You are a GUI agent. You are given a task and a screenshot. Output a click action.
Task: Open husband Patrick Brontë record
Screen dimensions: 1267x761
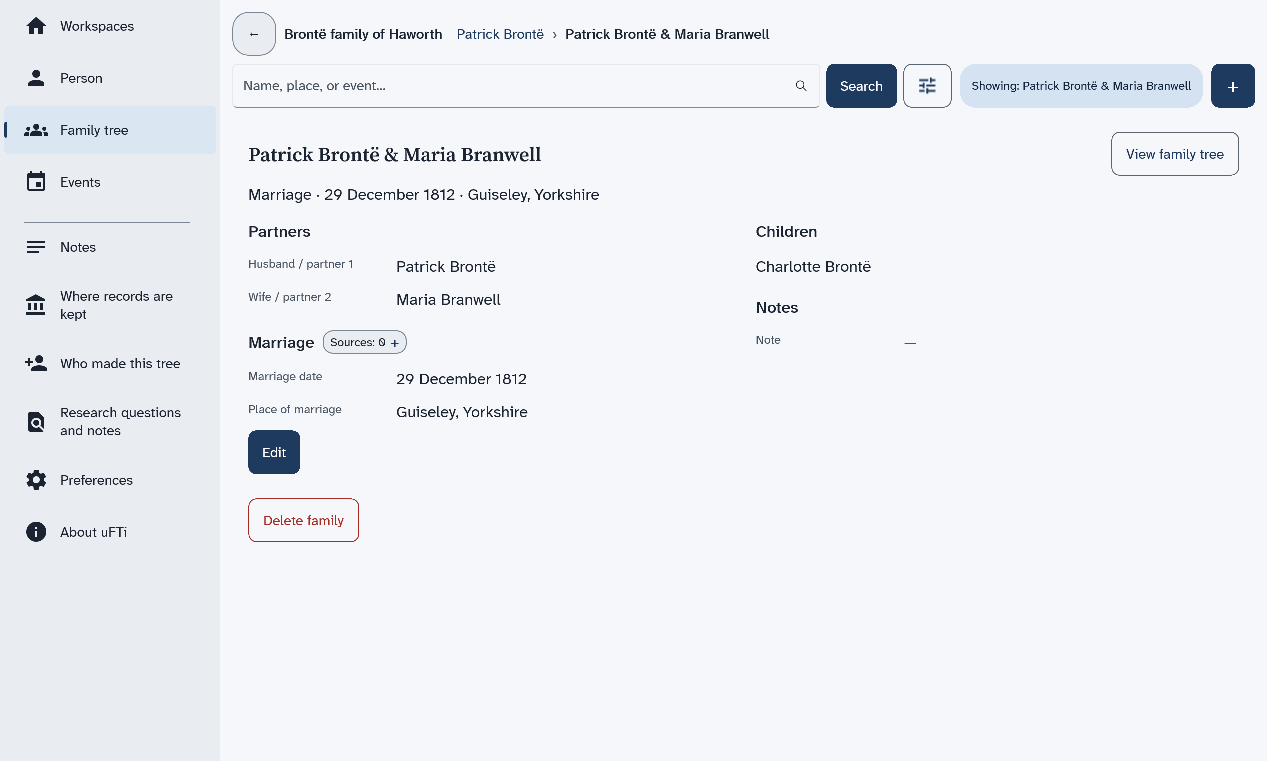coord(446,267)
